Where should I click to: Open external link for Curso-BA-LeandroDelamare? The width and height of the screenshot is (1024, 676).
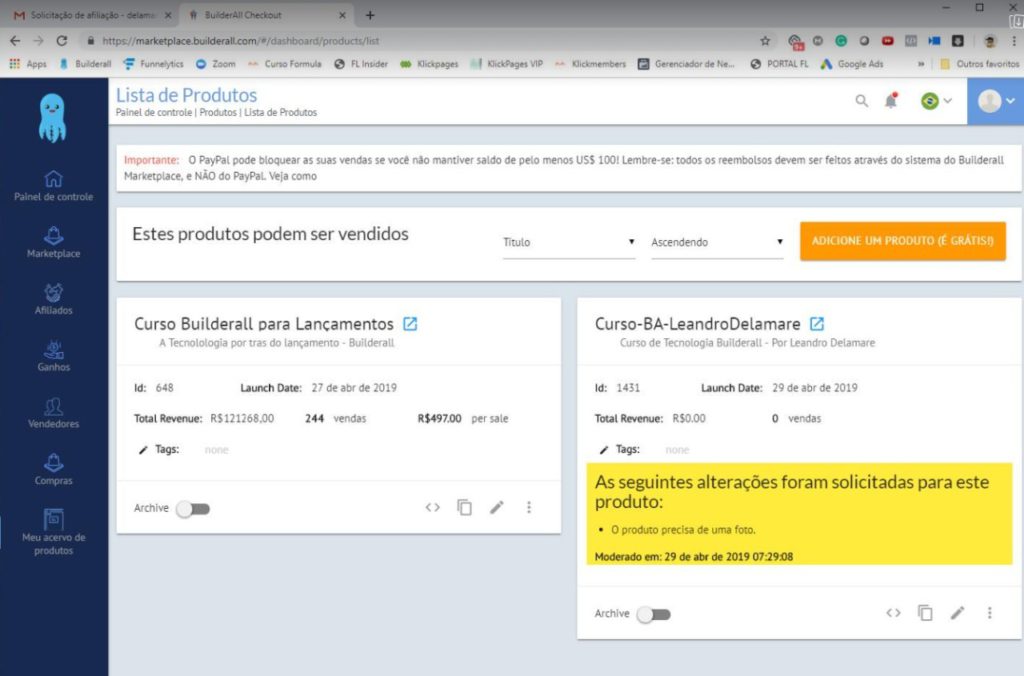pos(817,324)
